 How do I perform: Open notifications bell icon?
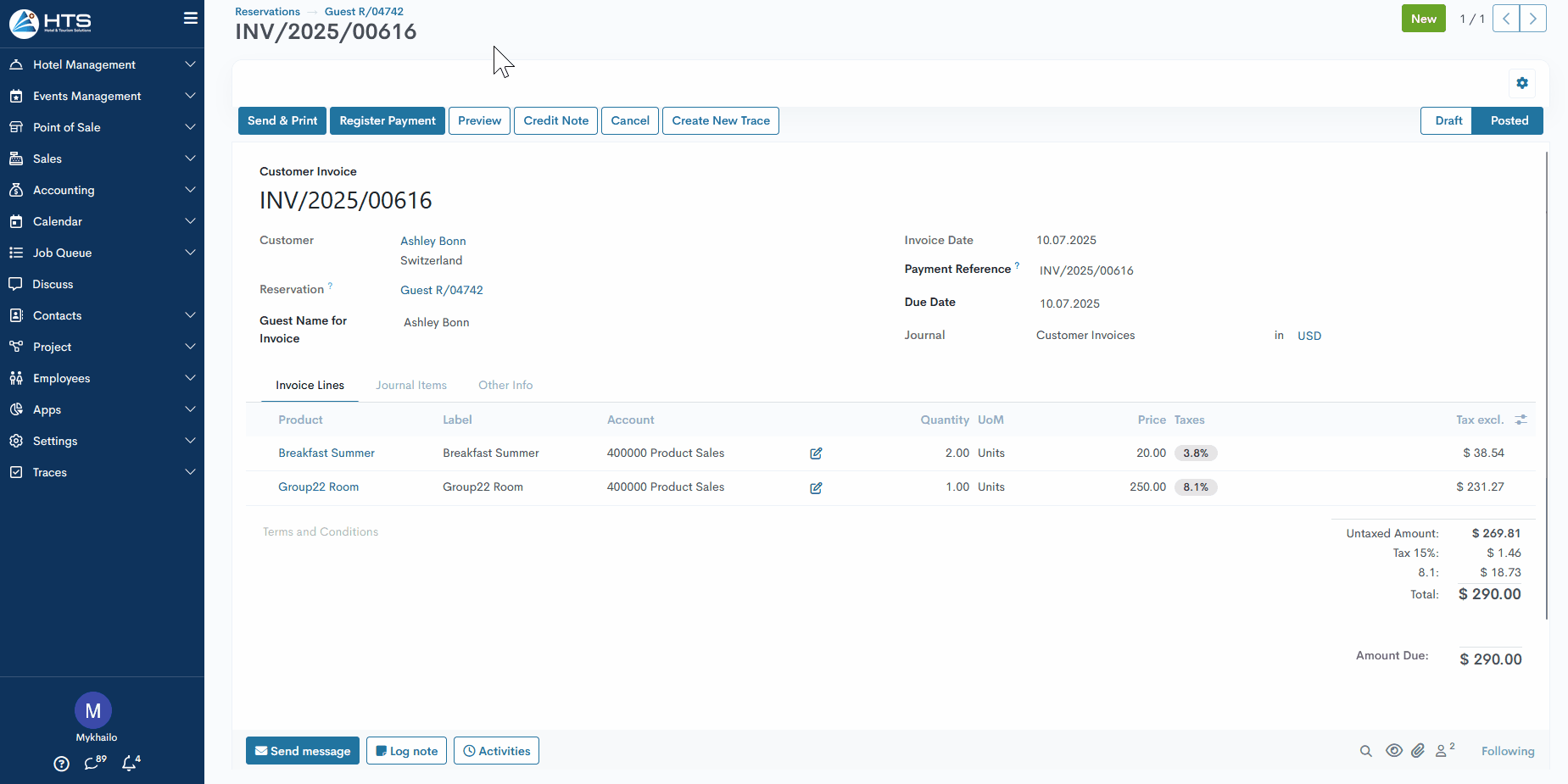tap(129, 764)
